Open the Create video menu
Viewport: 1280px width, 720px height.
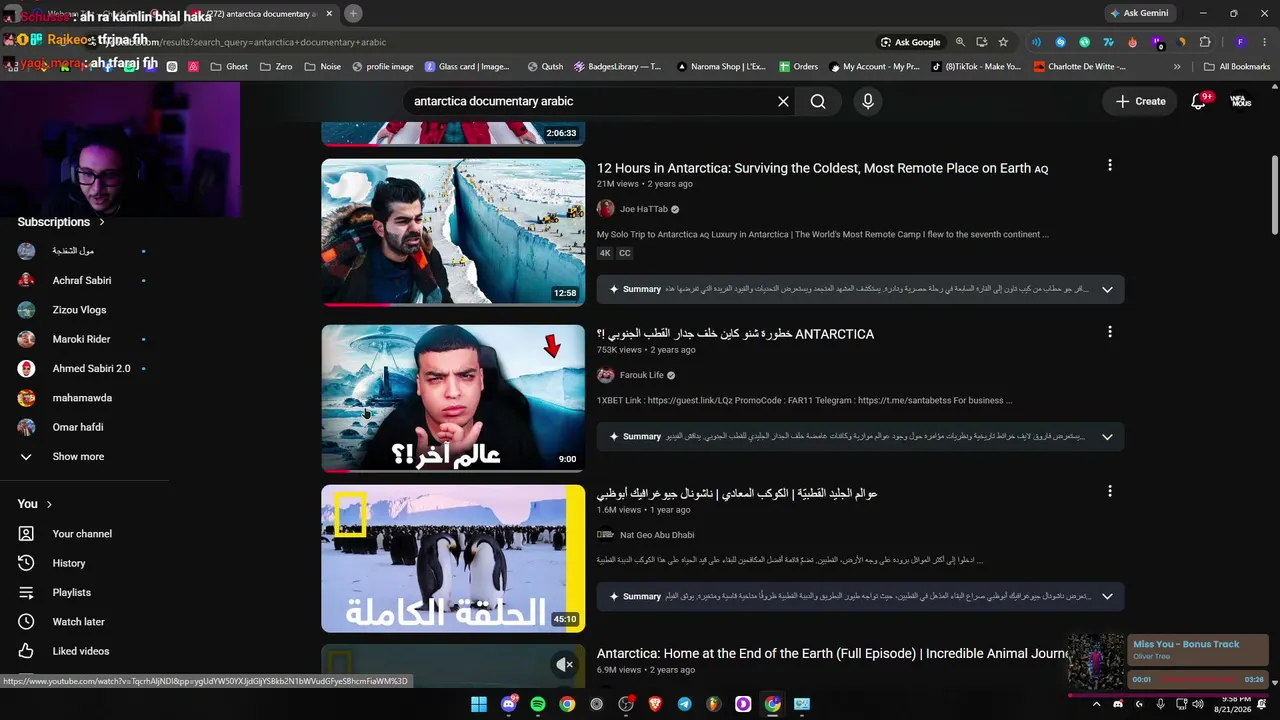click(x=1140, y=101)
